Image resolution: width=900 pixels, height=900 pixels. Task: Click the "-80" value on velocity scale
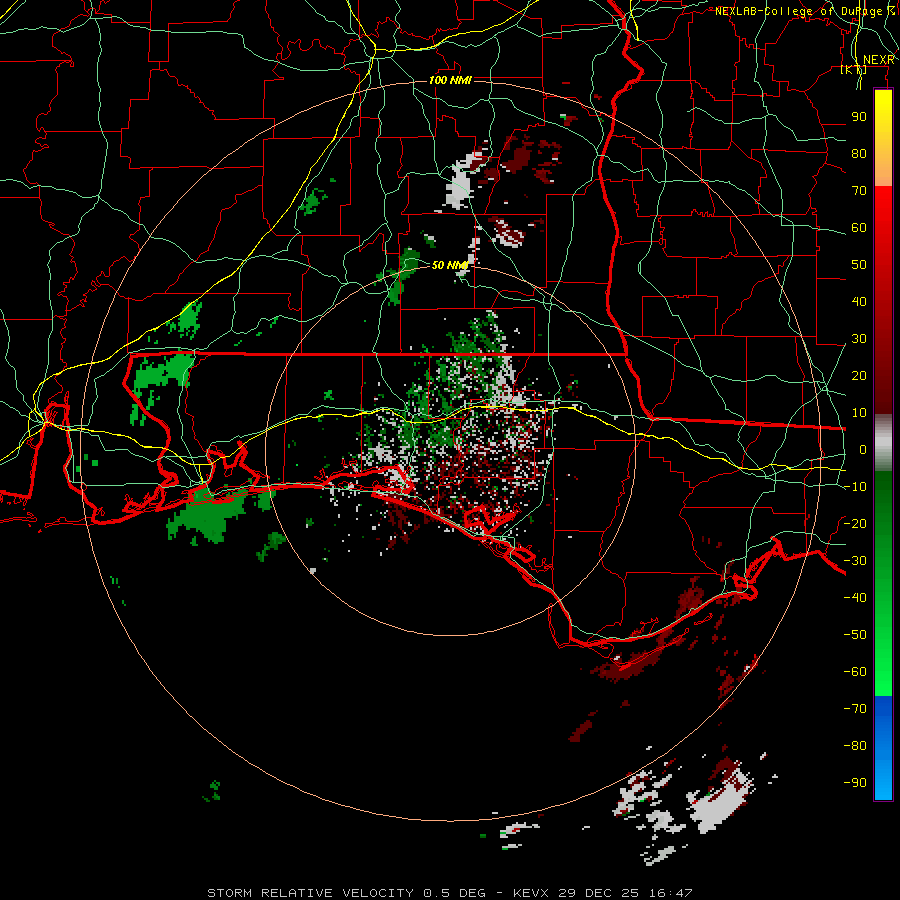coord(855,746)
